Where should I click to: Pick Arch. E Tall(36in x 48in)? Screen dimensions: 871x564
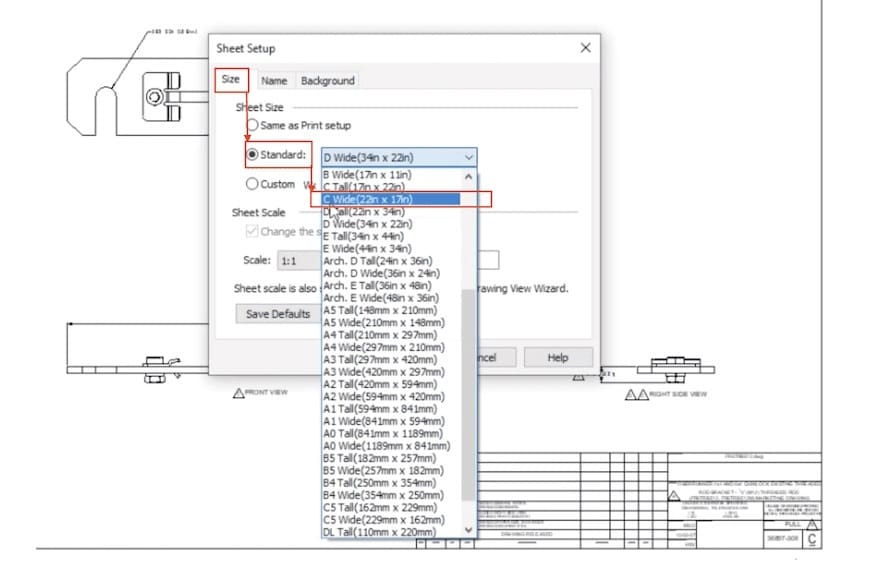pos(391,285)
